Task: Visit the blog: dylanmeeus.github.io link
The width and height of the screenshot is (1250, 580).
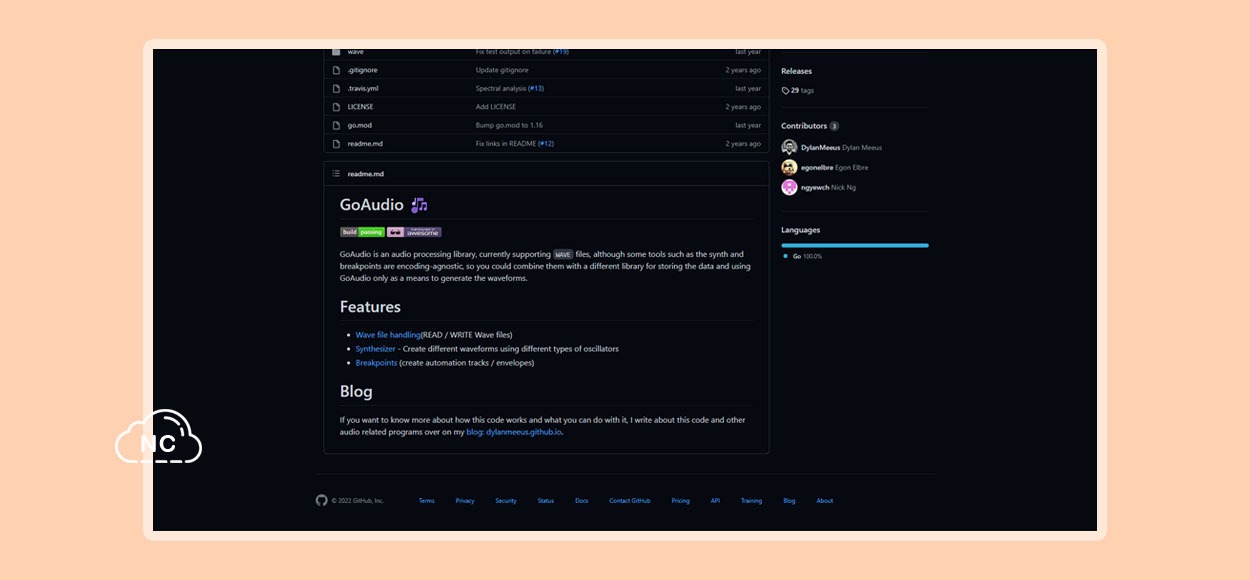Action: 514,432
